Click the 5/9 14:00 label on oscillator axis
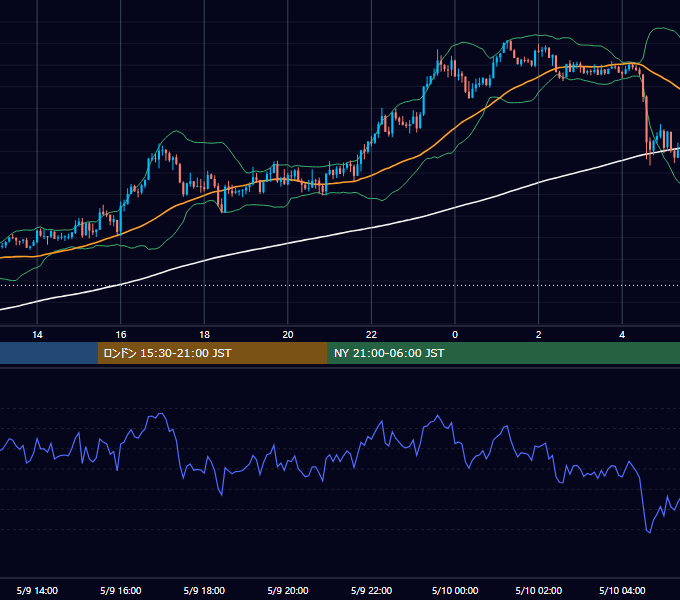The height and width of the screenshot is (600, 680). point(37,590)
